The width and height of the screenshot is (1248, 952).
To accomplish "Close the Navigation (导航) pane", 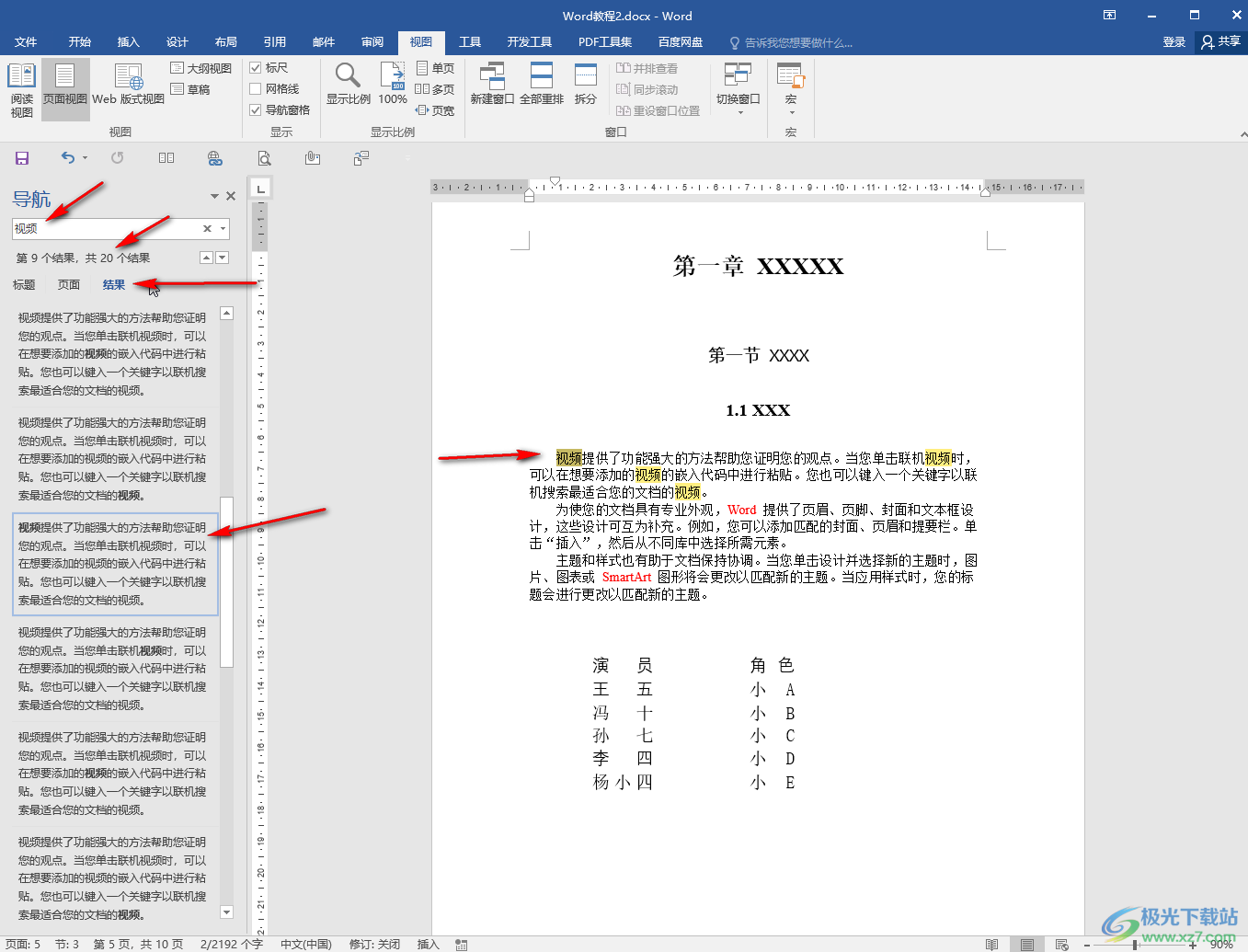I will point(231,196).
